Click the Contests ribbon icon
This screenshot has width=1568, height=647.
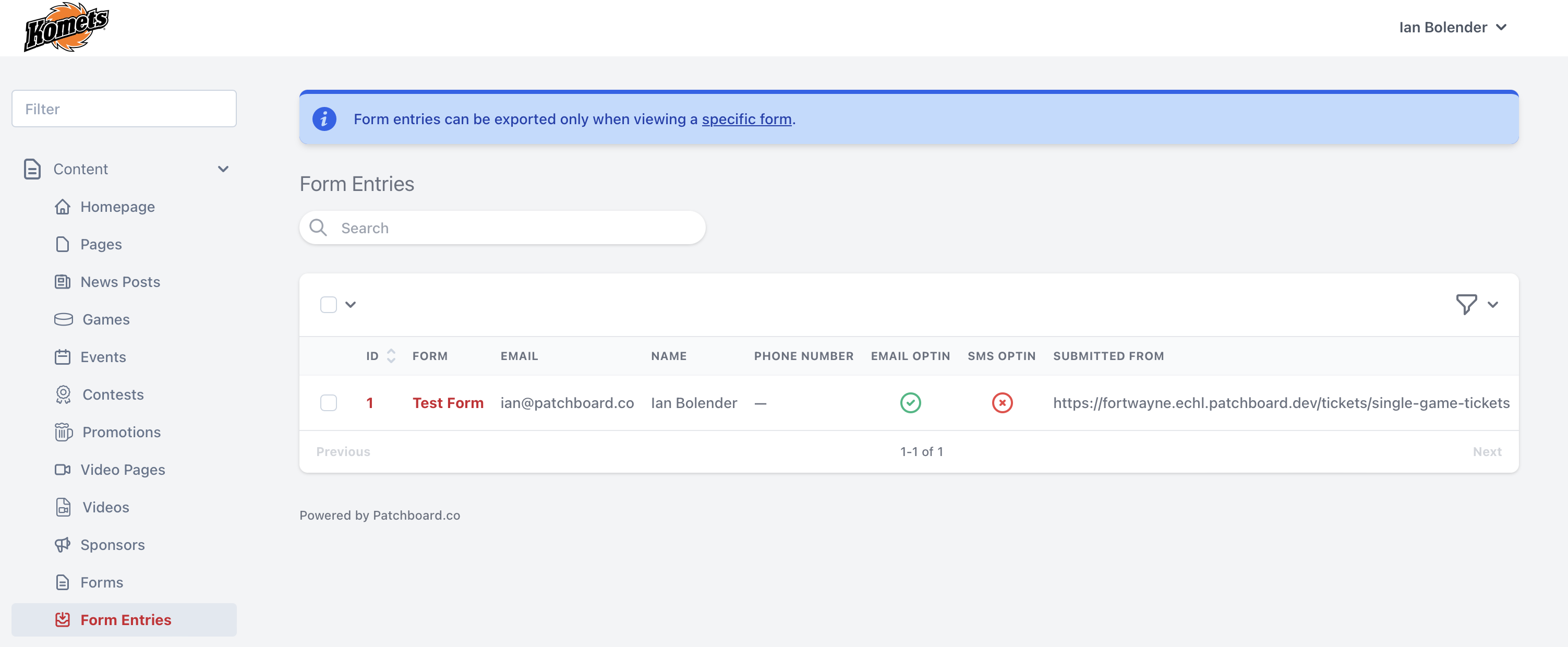coord(63,395)
